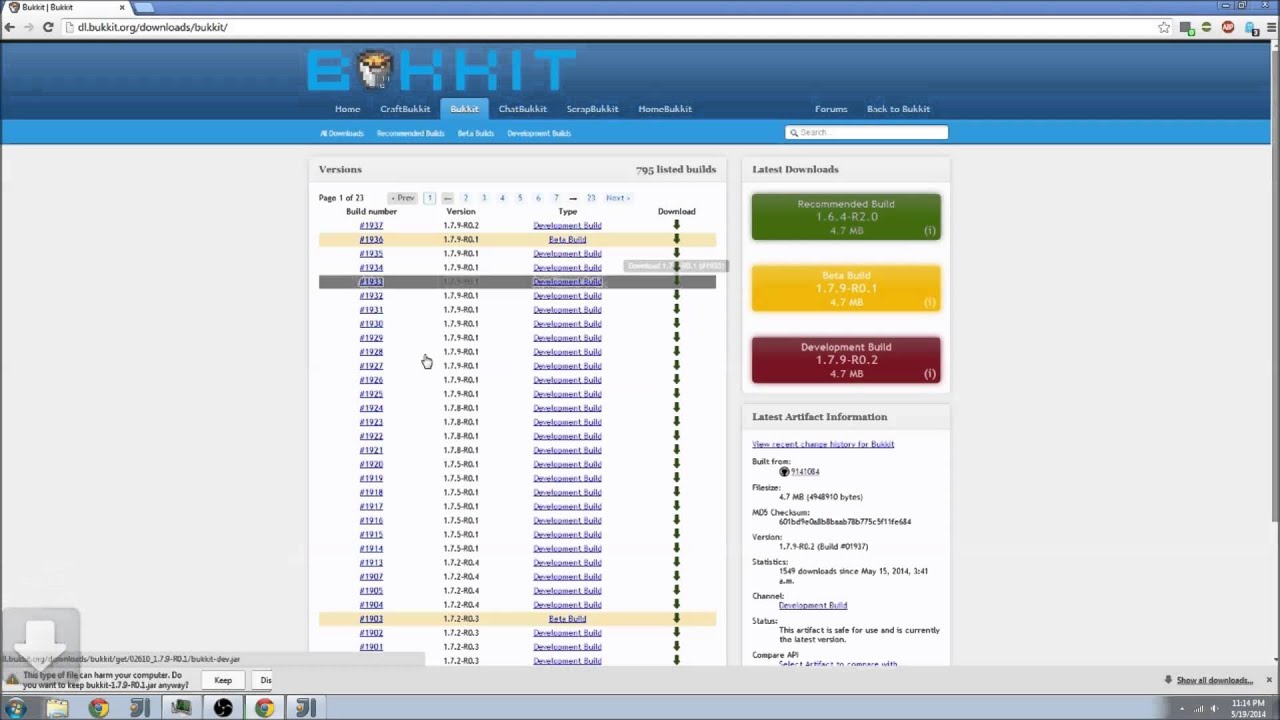Open build number #1920 link

(x=371, y=464)
